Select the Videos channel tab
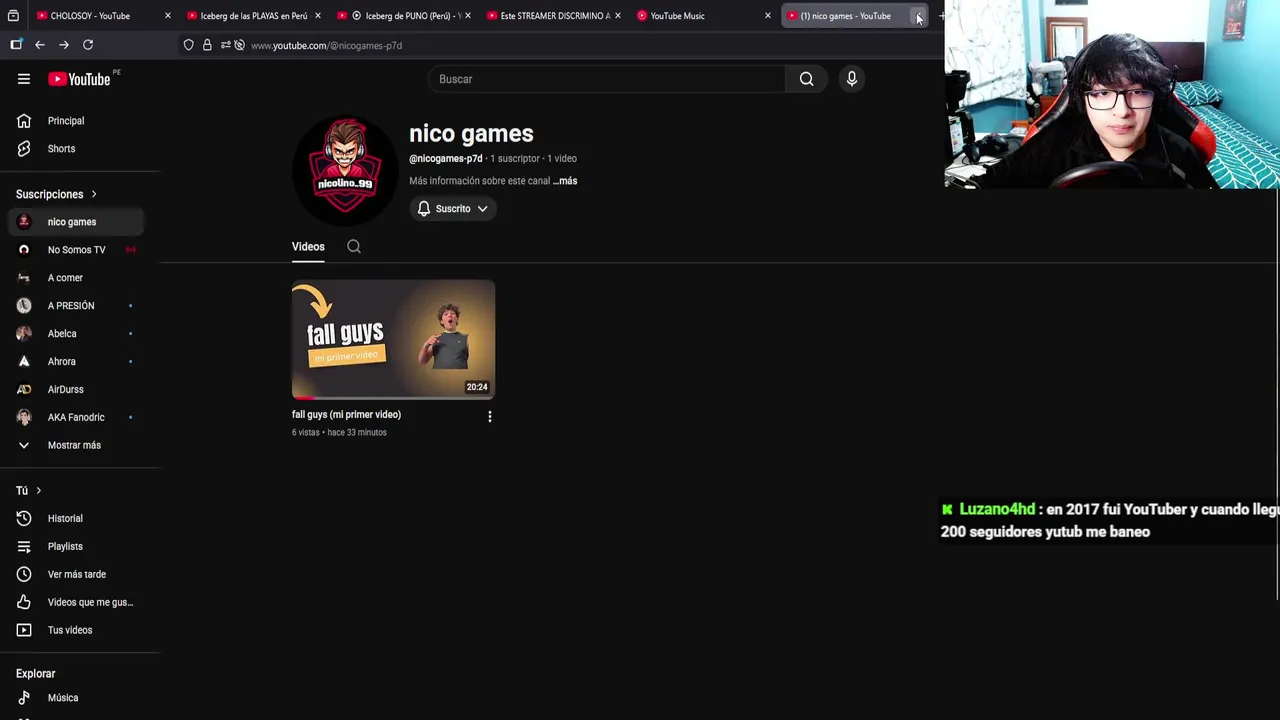The image size is (1280, 720). [308, 247]
